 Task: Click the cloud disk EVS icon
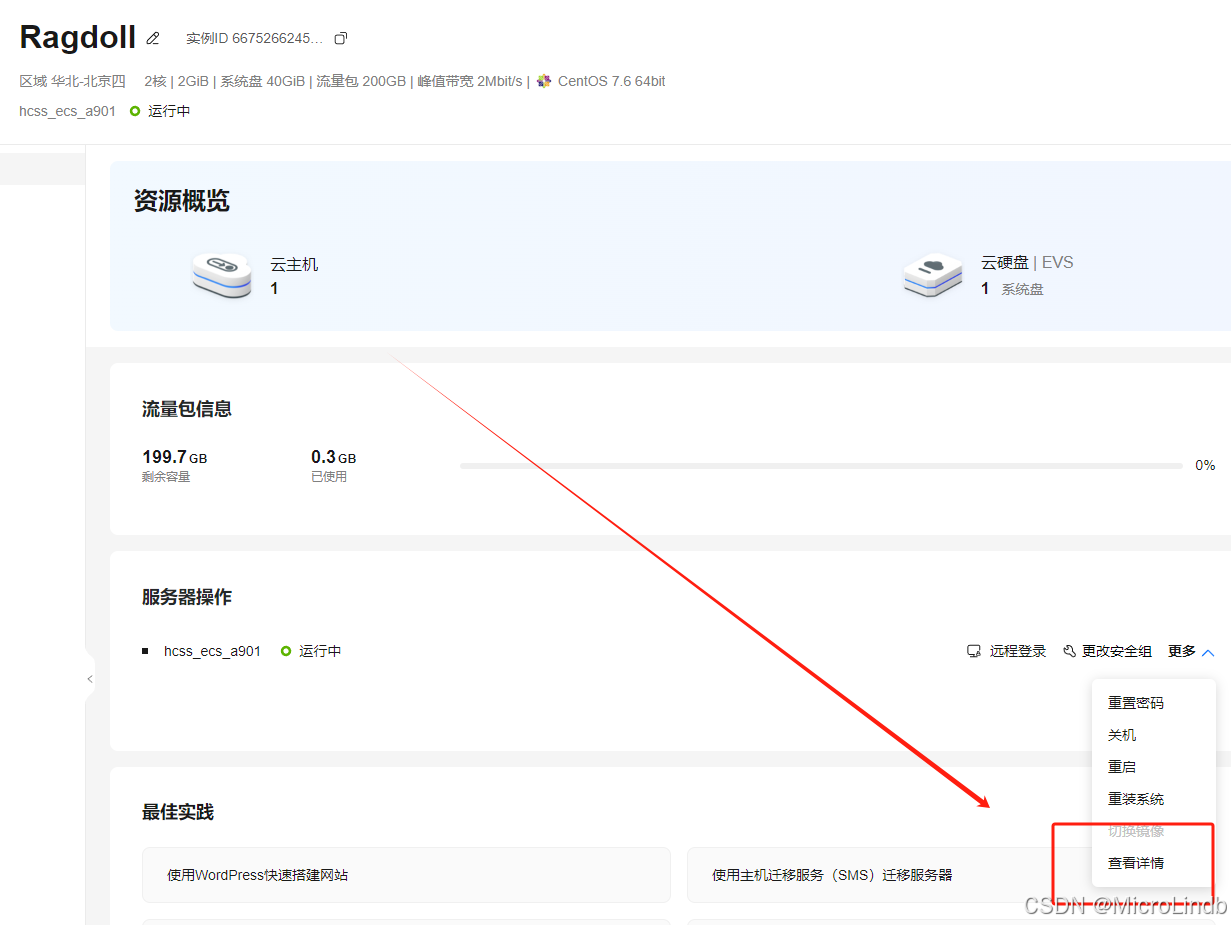click(933, 275)
